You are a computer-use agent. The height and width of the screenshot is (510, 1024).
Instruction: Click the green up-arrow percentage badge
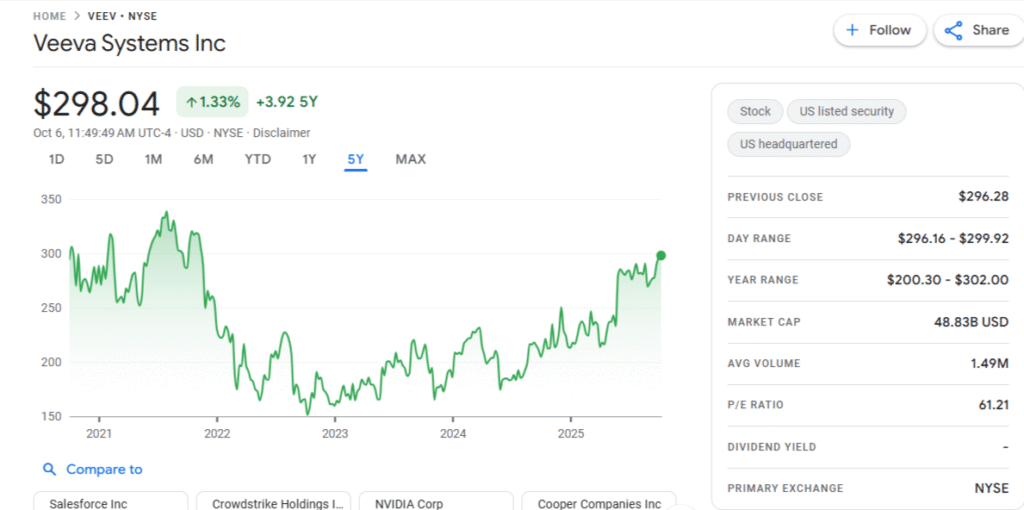click(x=212, y=102)
